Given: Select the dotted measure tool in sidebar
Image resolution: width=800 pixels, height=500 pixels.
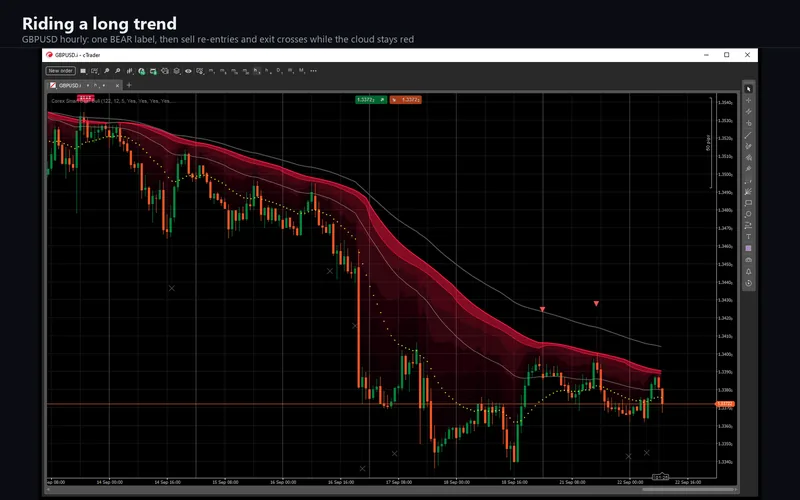Looking at the screenshot, I should 748,181.
